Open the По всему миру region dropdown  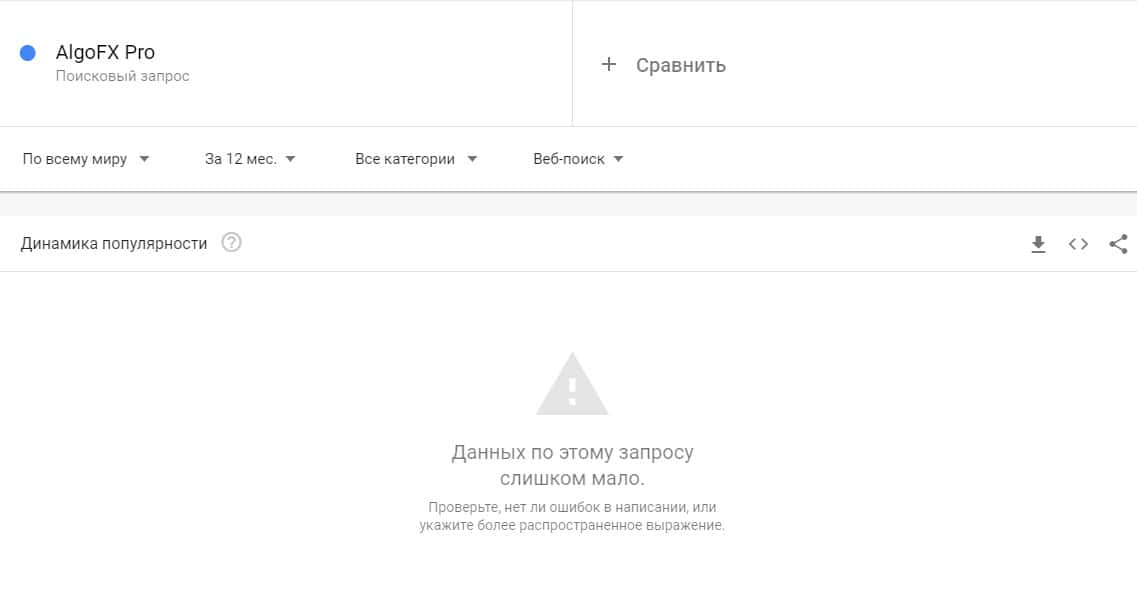point(86,159)
